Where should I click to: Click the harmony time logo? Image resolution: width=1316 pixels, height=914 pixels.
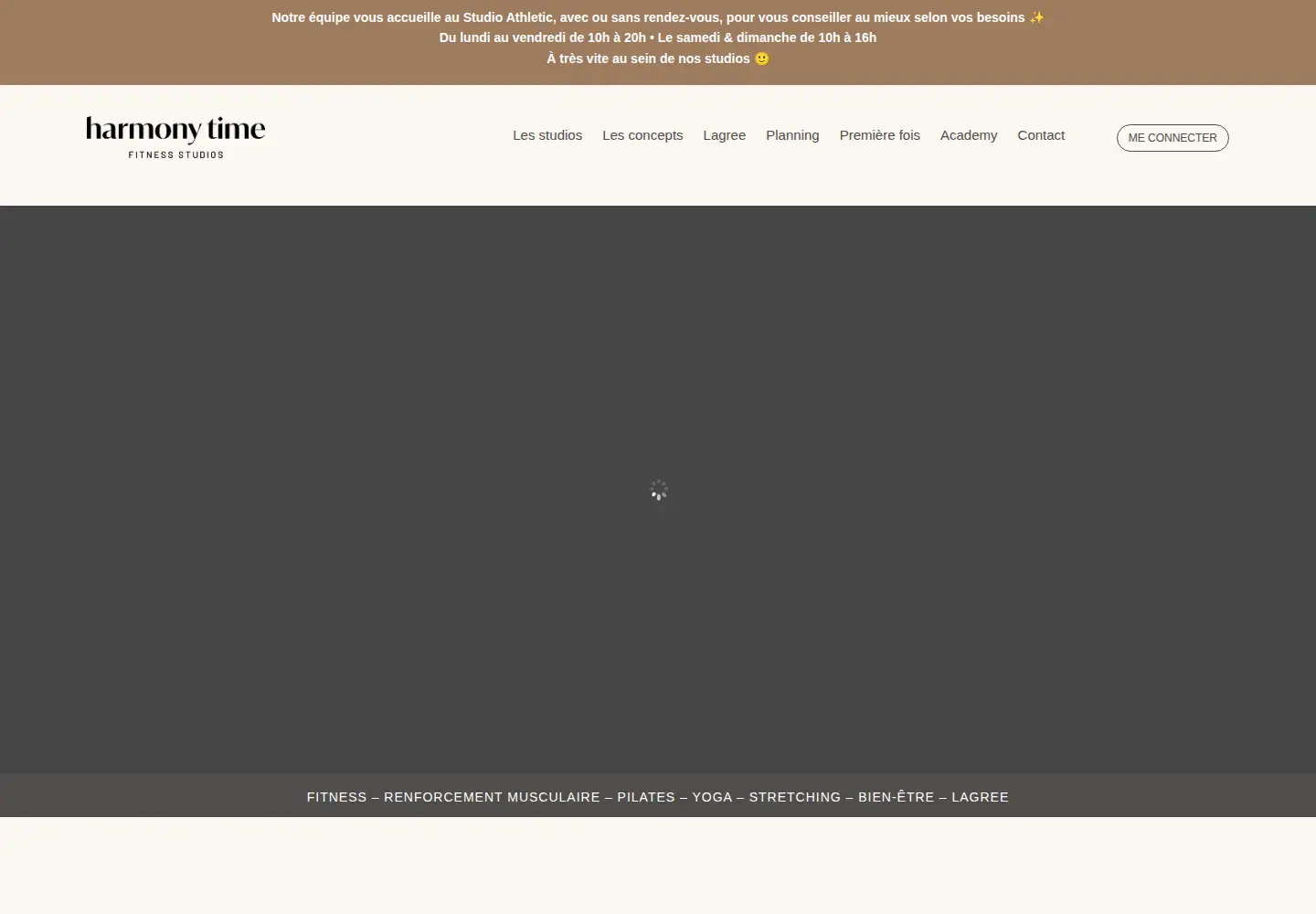coord(175,138)
